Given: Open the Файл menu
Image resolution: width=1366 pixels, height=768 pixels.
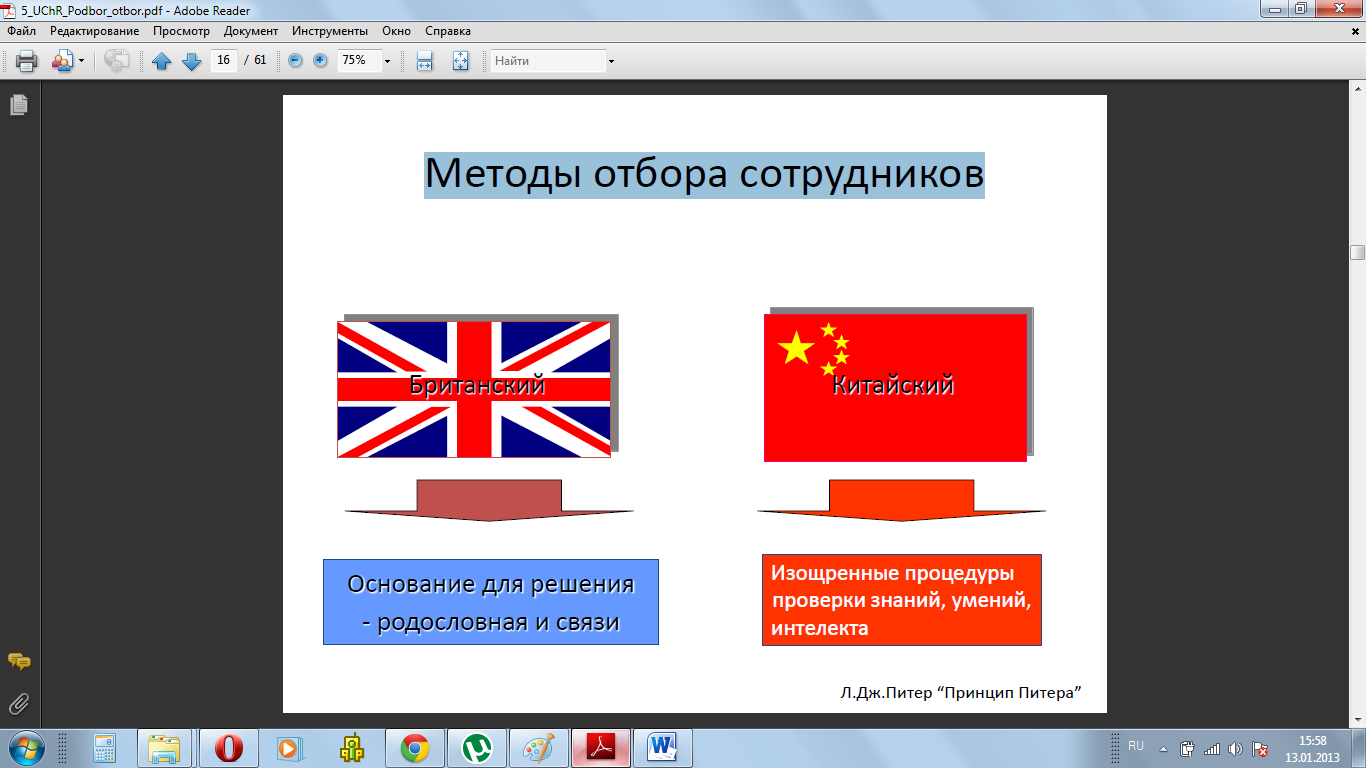Looking at the screenshot, I should click(x=21, y=31).
